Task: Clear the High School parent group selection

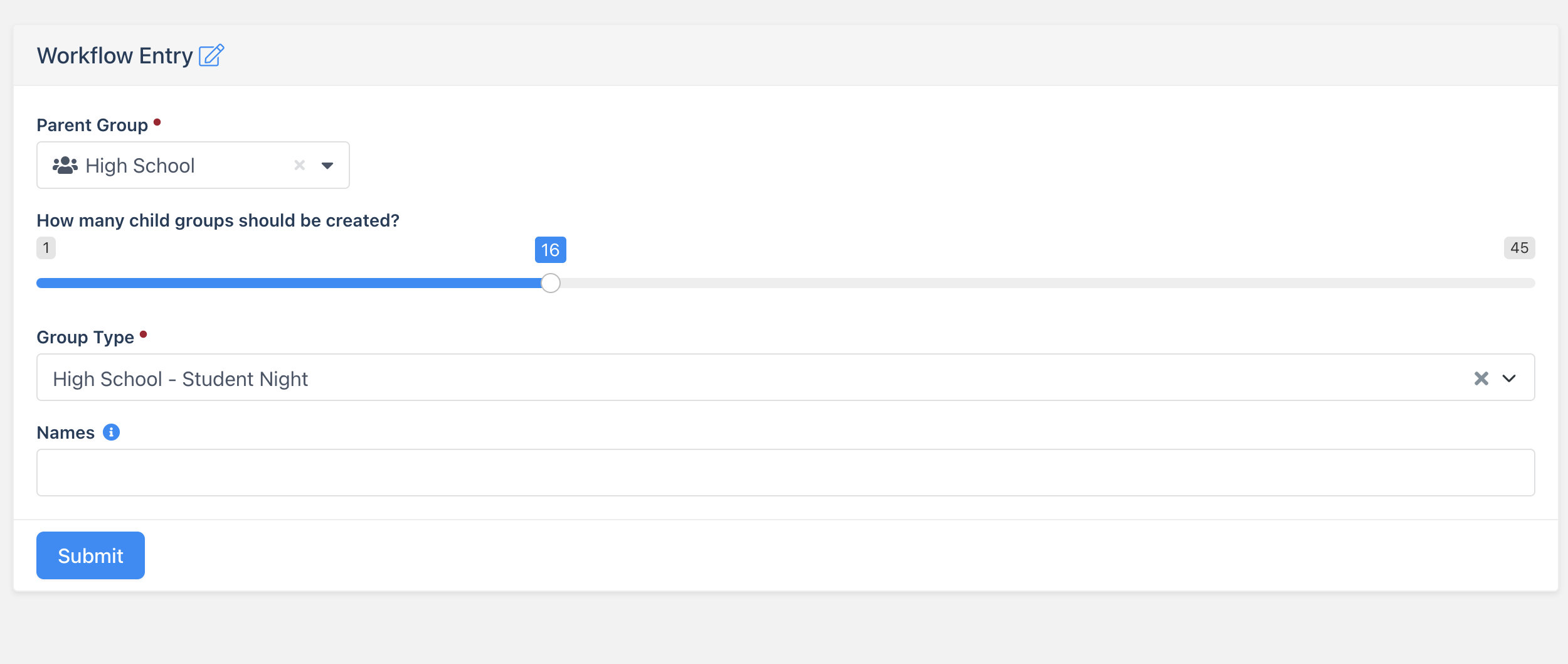Action: tap(300, 165)
